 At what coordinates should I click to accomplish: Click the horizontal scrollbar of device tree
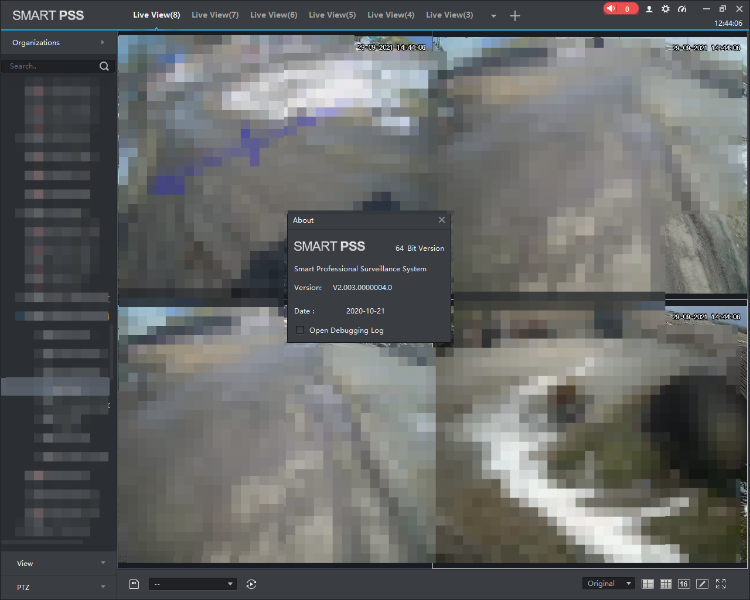[42, 542]
